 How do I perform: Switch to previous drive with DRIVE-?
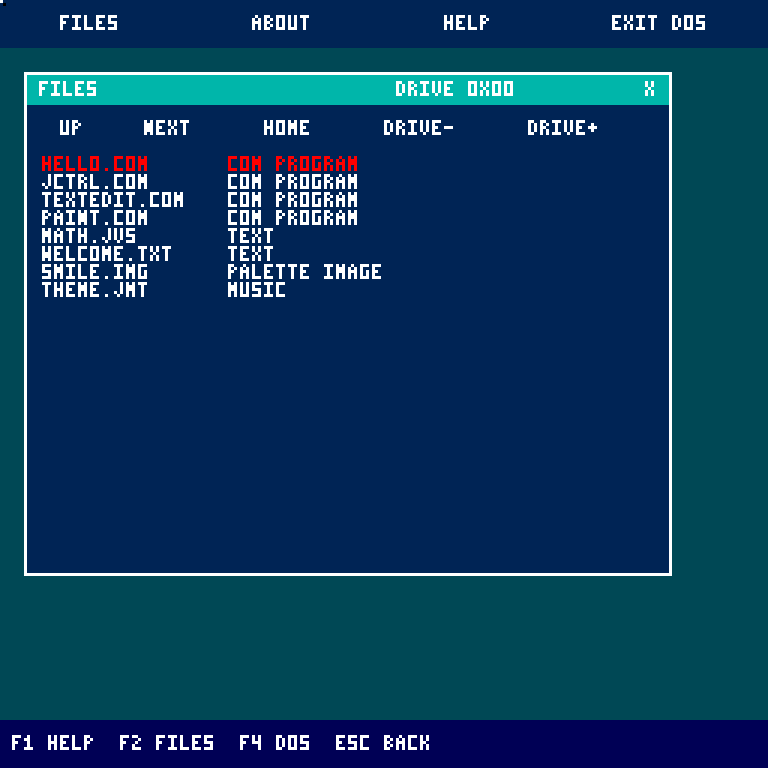[418, 128]
